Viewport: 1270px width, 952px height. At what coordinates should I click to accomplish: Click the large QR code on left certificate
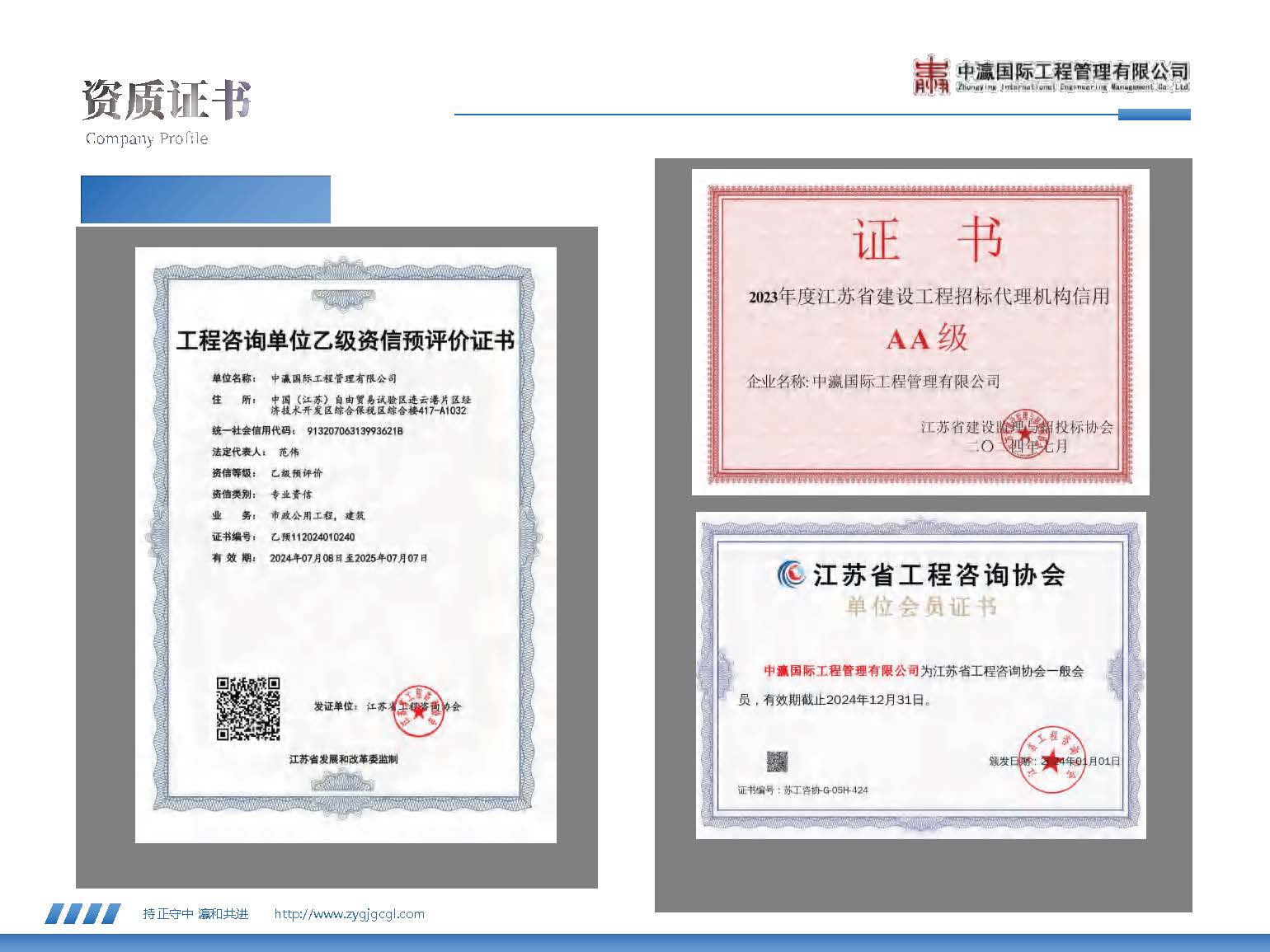pos(248,709)
